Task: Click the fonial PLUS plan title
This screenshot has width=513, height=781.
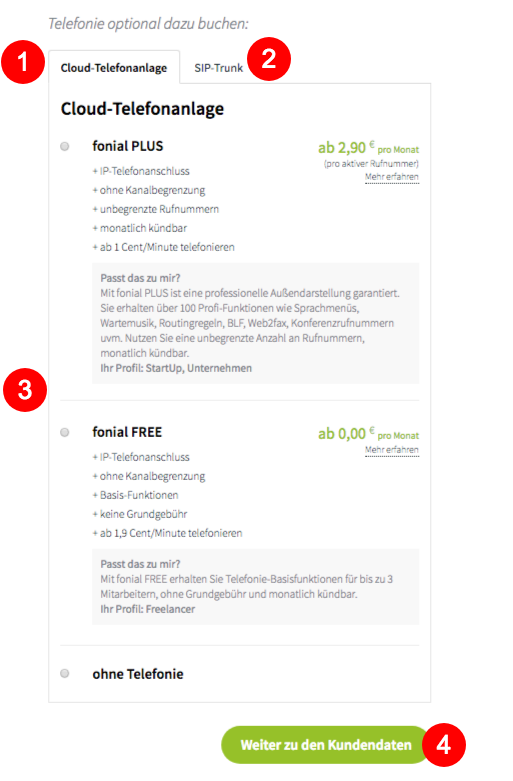Action: [128, 146]
